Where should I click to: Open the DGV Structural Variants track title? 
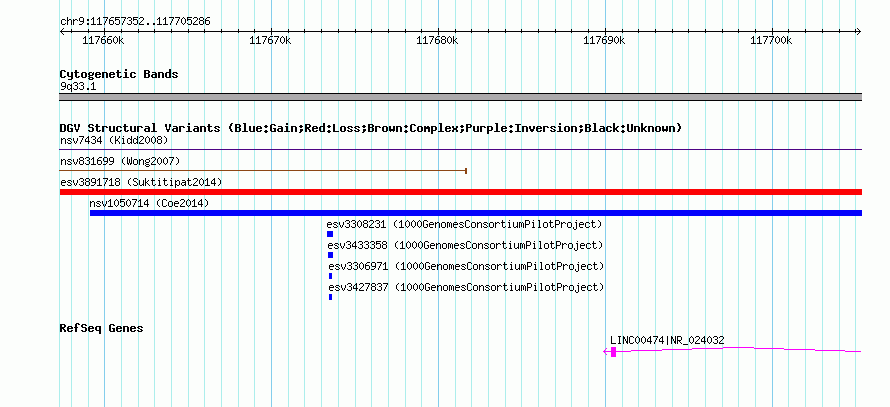[x=371, y=128]
